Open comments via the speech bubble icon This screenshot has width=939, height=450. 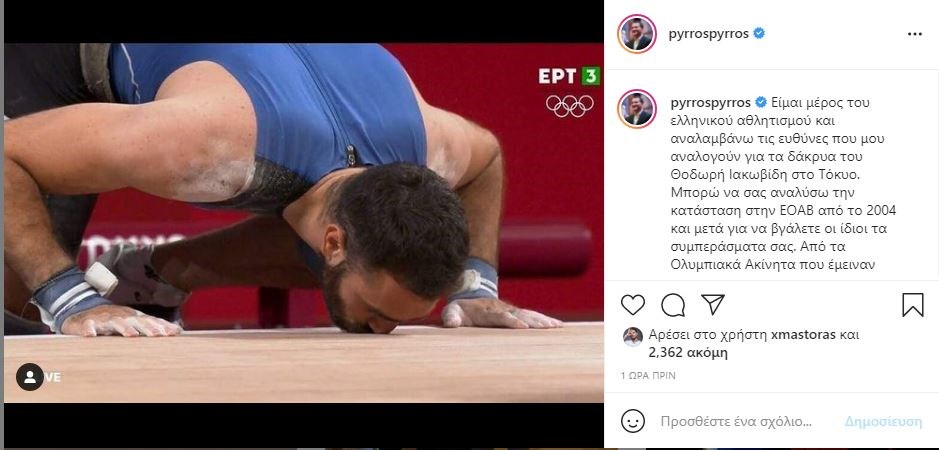(x=673, y=305)
